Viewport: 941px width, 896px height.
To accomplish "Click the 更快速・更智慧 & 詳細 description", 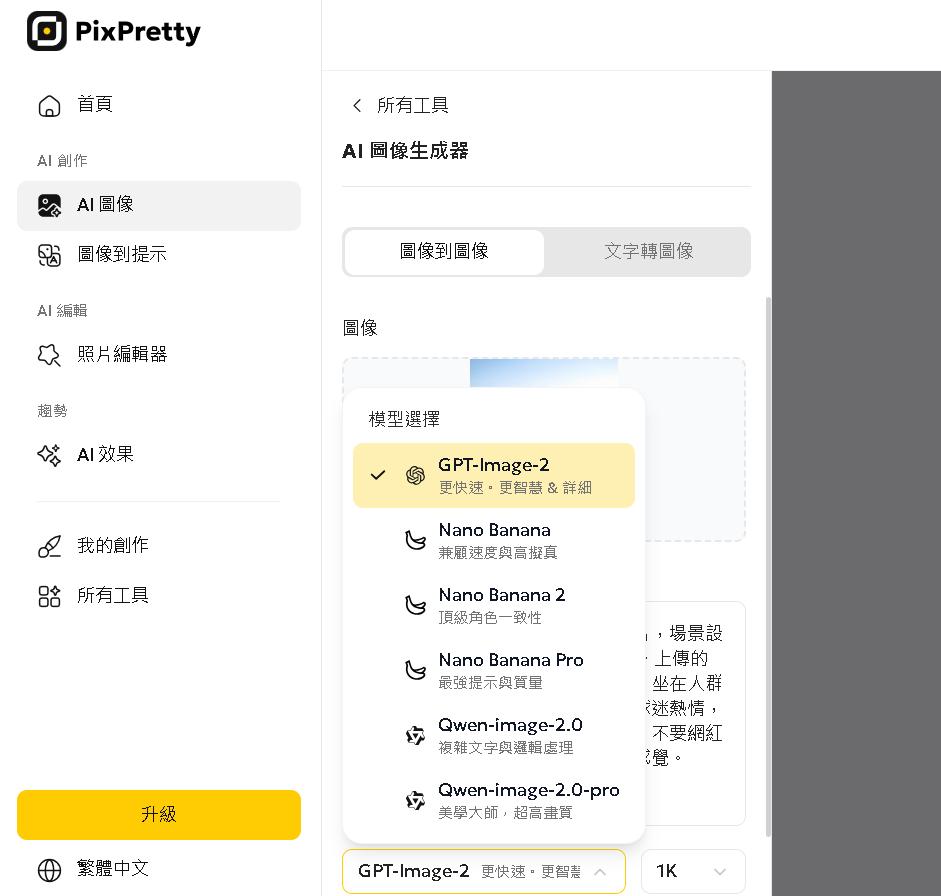I will (x=515, y=487).
